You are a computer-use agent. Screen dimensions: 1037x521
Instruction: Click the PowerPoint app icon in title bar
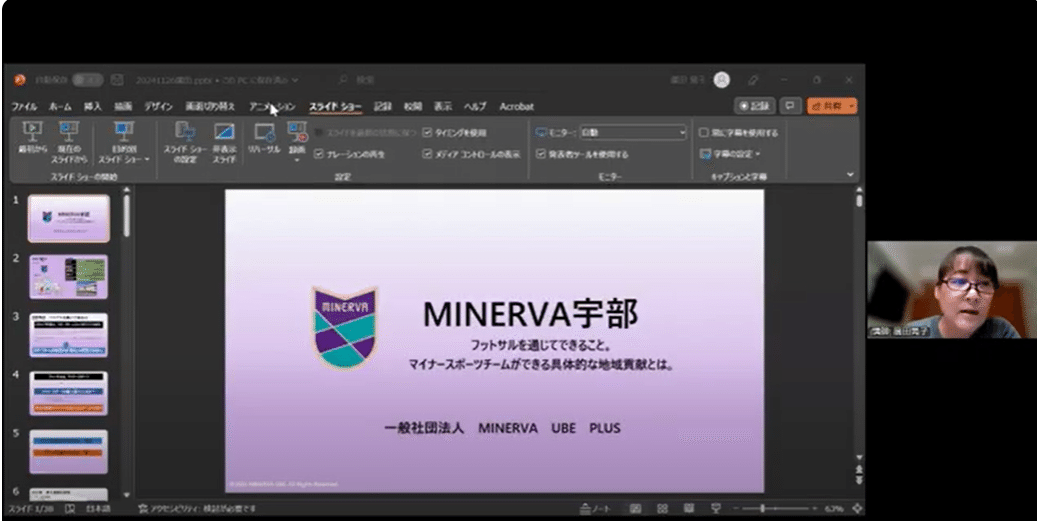[x=20, y=80]
